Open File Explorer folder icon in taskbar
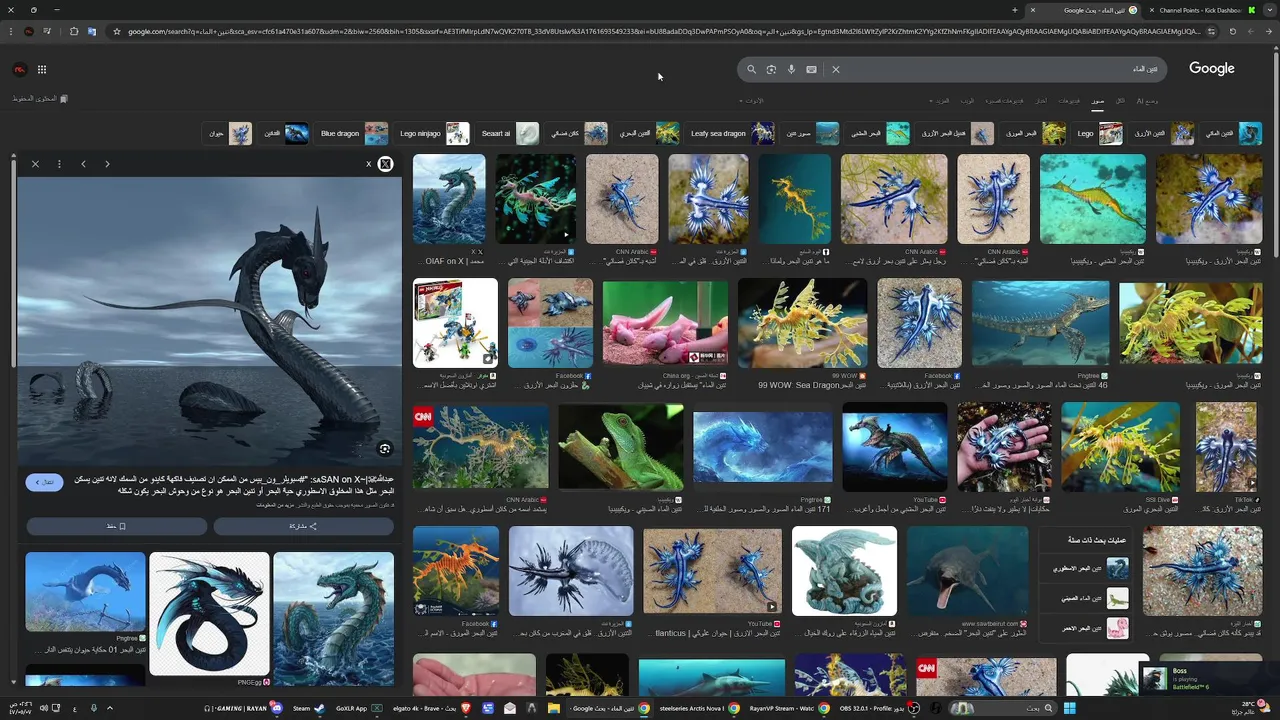 (554, 708)
